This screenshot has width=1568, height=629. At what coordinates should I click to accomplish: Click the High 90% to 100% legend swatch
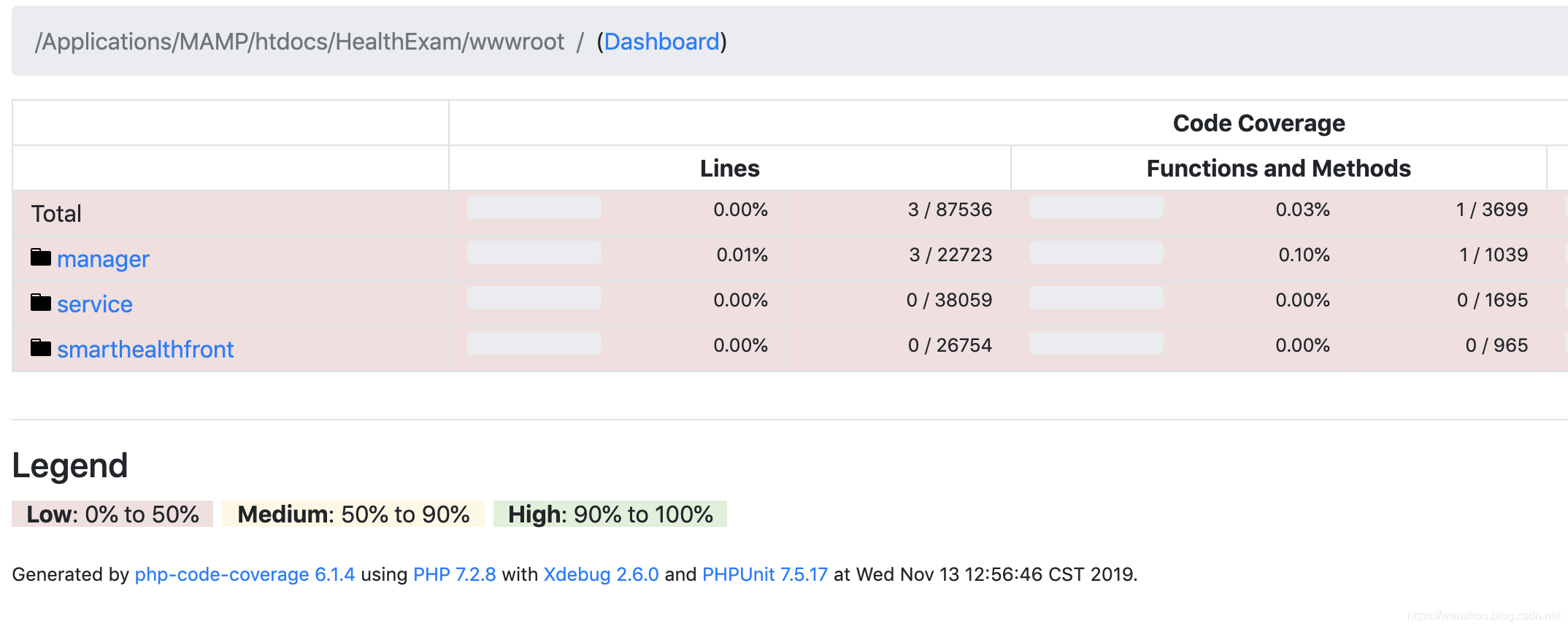[610, 514]
